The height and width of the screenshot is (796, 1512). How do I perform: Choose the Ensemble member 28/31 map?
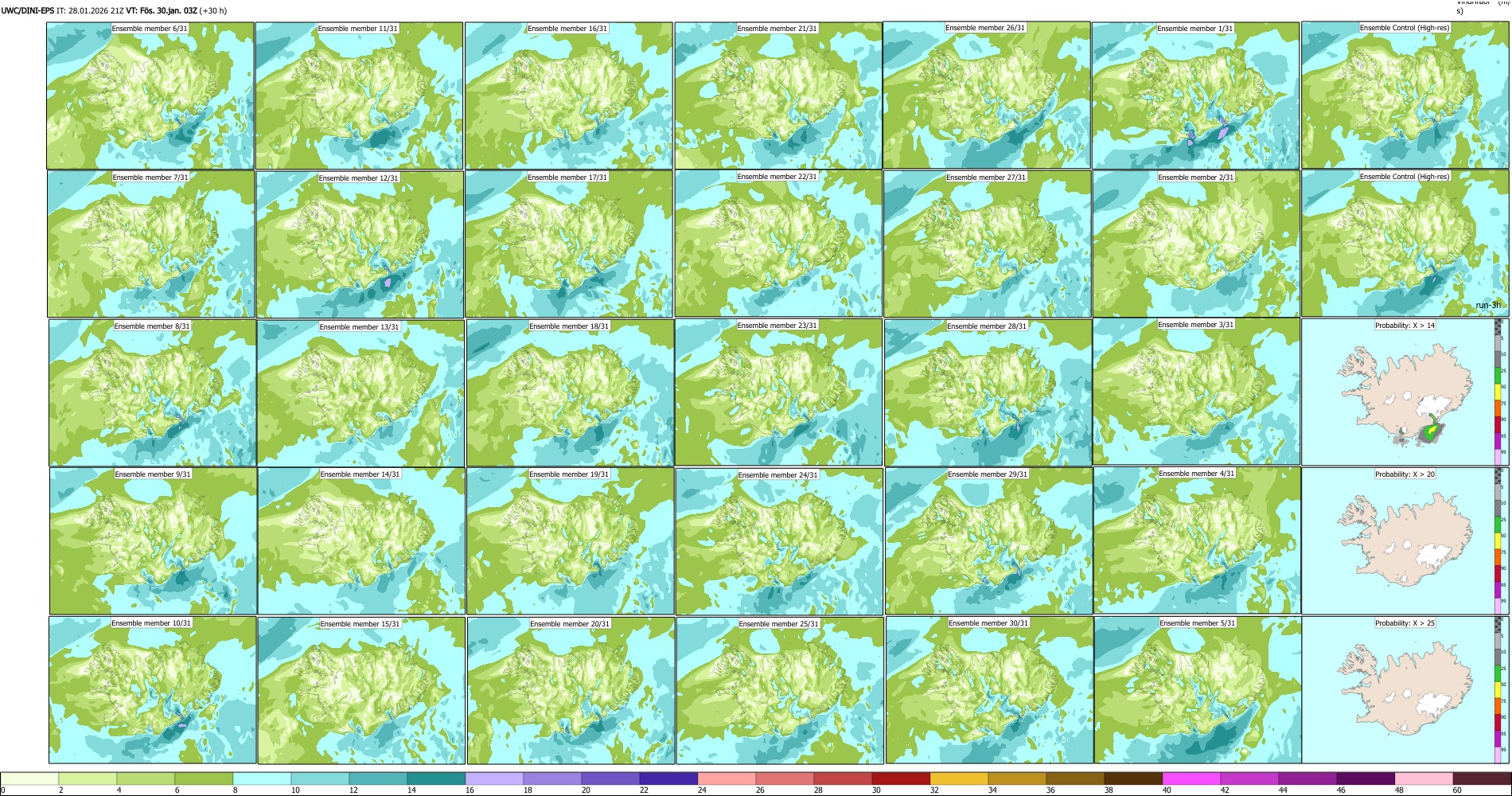988,392
